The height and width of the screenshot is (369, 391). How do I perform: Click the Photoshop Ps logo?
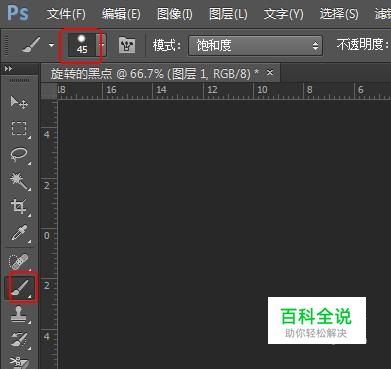[18, 13]
